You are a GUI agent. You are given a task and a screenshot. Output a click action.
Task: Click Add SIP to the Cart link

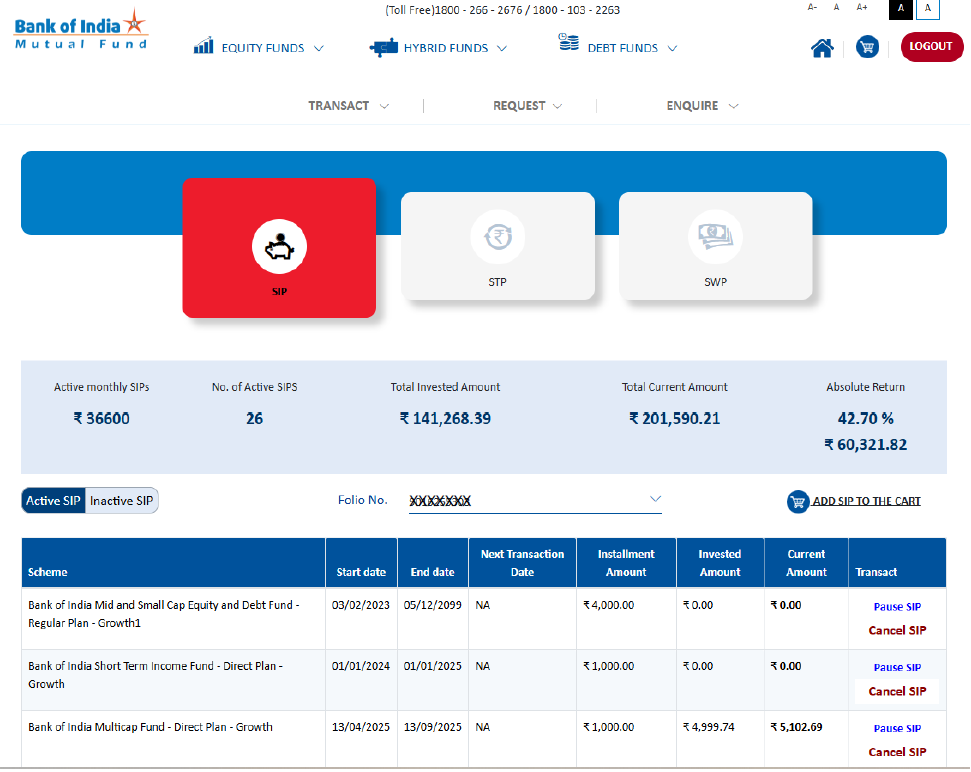pyautogui.click(x=866, y=501)
